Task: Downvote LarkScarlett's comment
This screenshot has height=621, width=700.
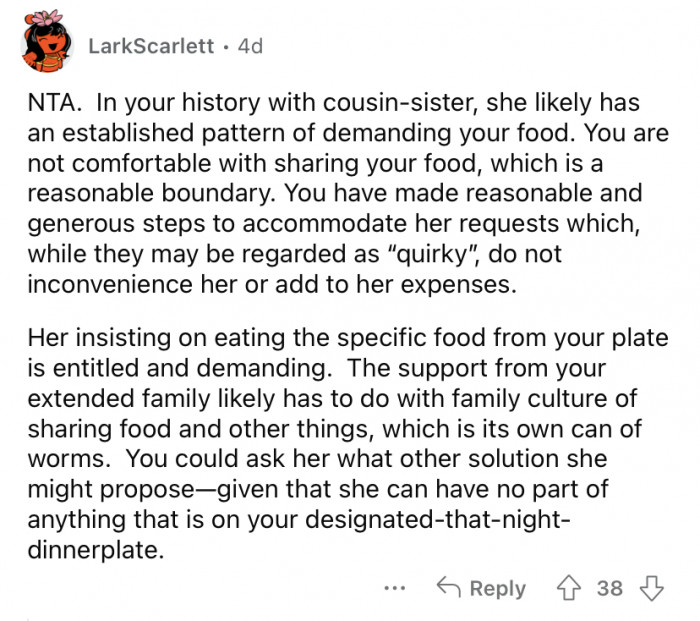Action: pyautogui.click(x=652, y=588)
